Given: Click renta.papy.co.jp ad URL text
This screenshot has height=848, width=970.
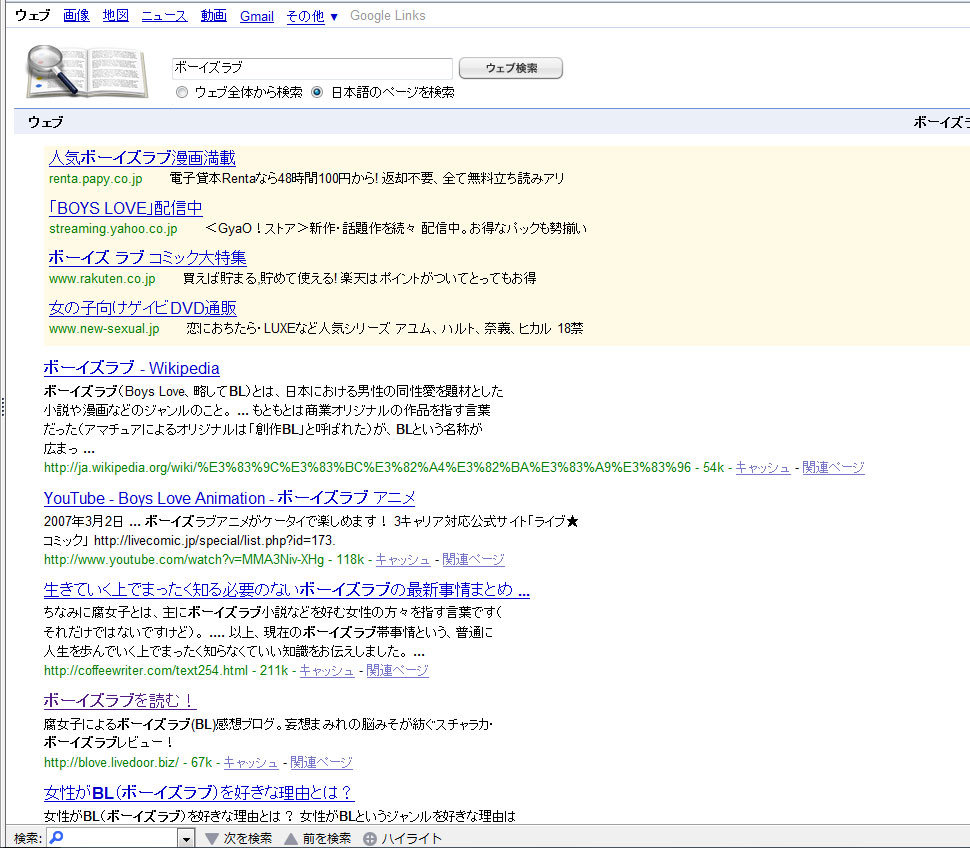Looking at the screenshot, I should coord(96,179).
